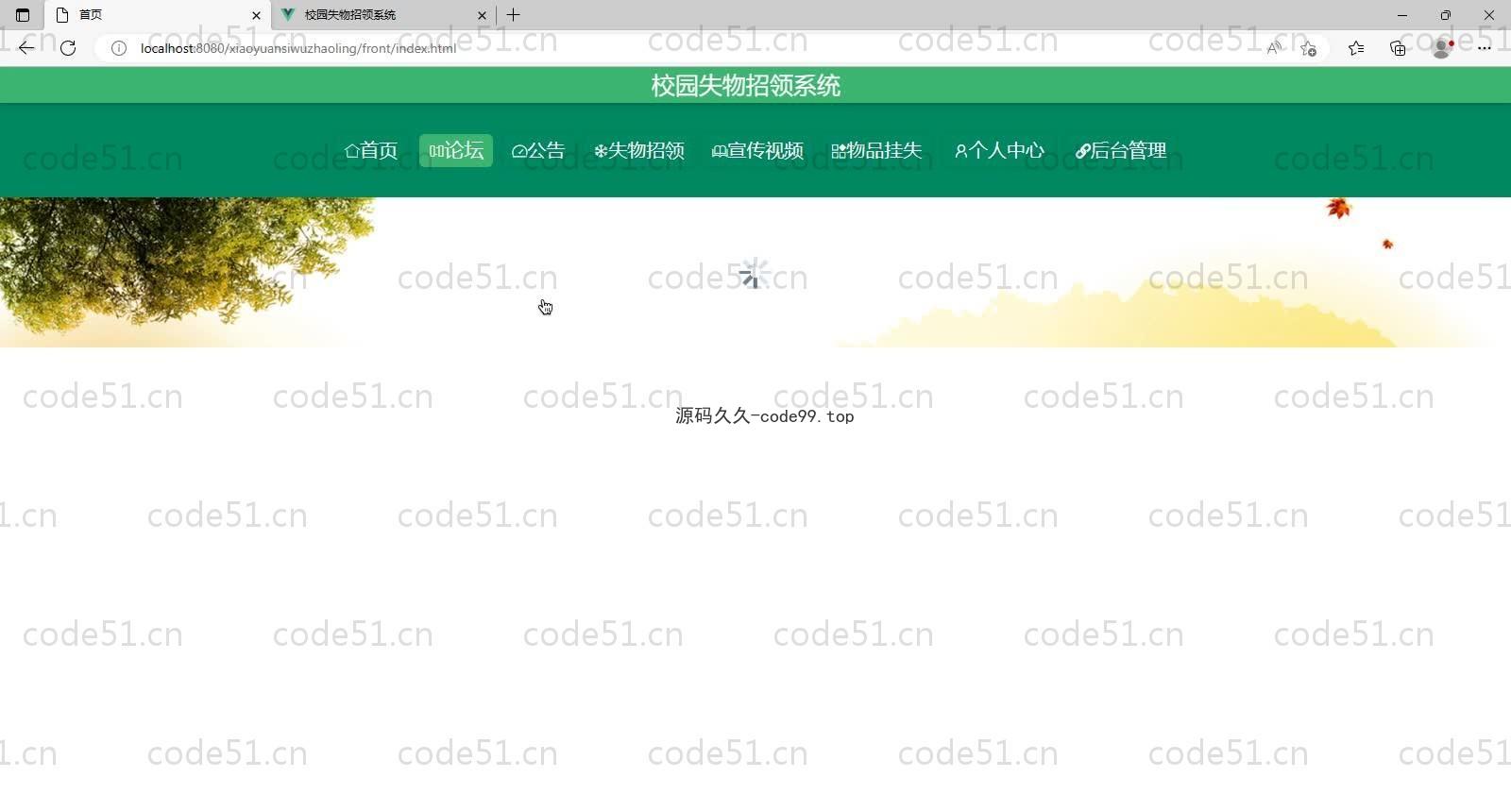
Task: Open a new browser tab
Action: point(514,15)
